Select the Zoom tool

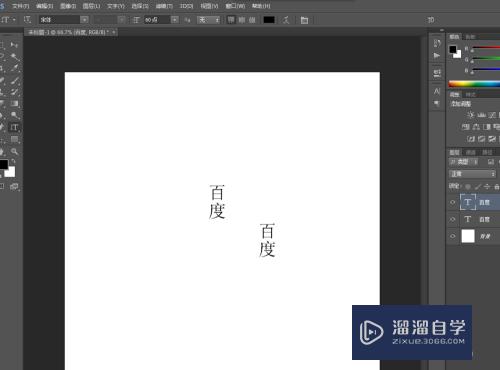pos(14,151)
